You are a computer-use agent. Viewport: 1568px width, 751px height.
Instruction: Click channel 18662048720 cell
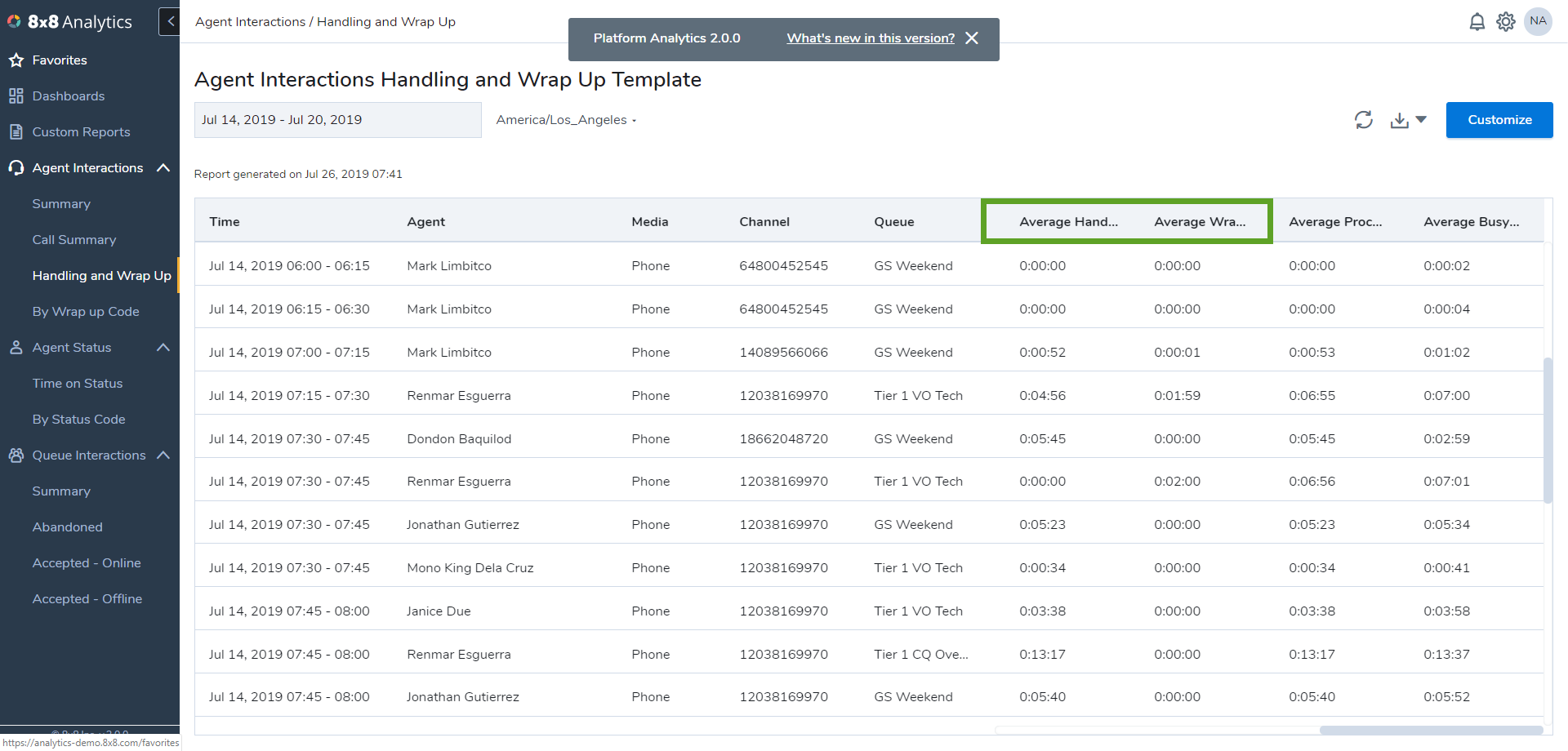tap(784, 438)
